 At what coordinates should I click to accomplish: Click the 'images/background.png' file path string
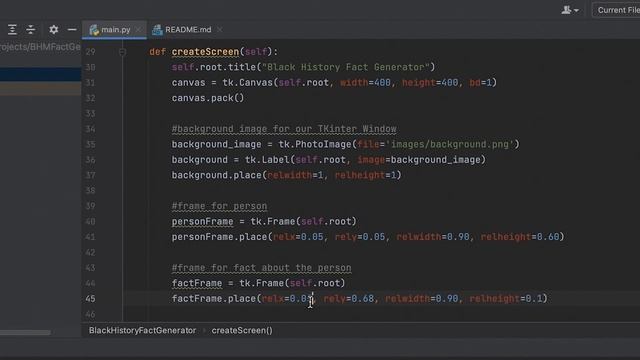(450, 144)
